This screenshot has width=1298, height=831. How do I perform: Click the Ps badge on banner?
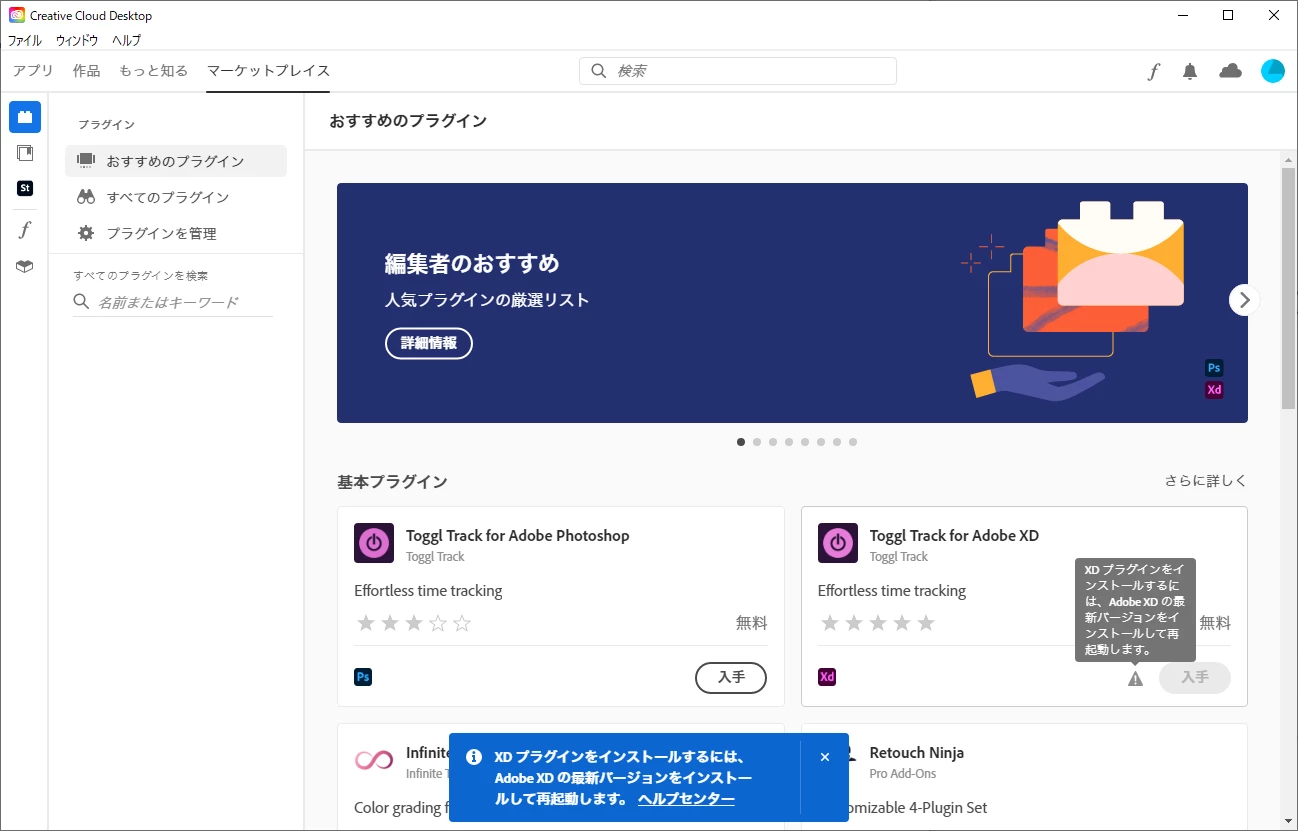1214,368
